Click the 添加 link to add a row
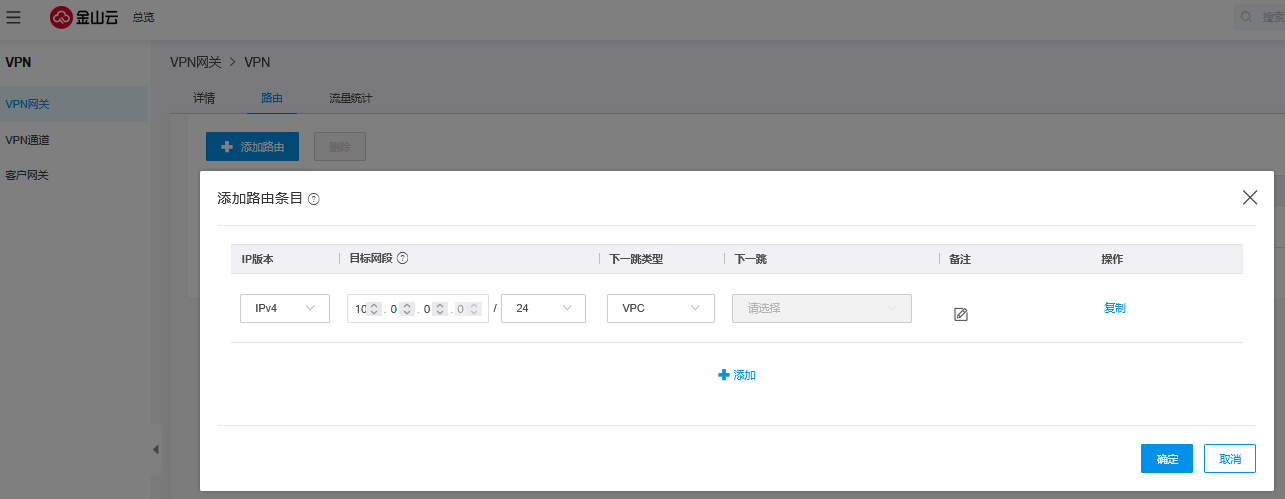The width and height of the screenshot is (1285, 499). click(737, 375)
